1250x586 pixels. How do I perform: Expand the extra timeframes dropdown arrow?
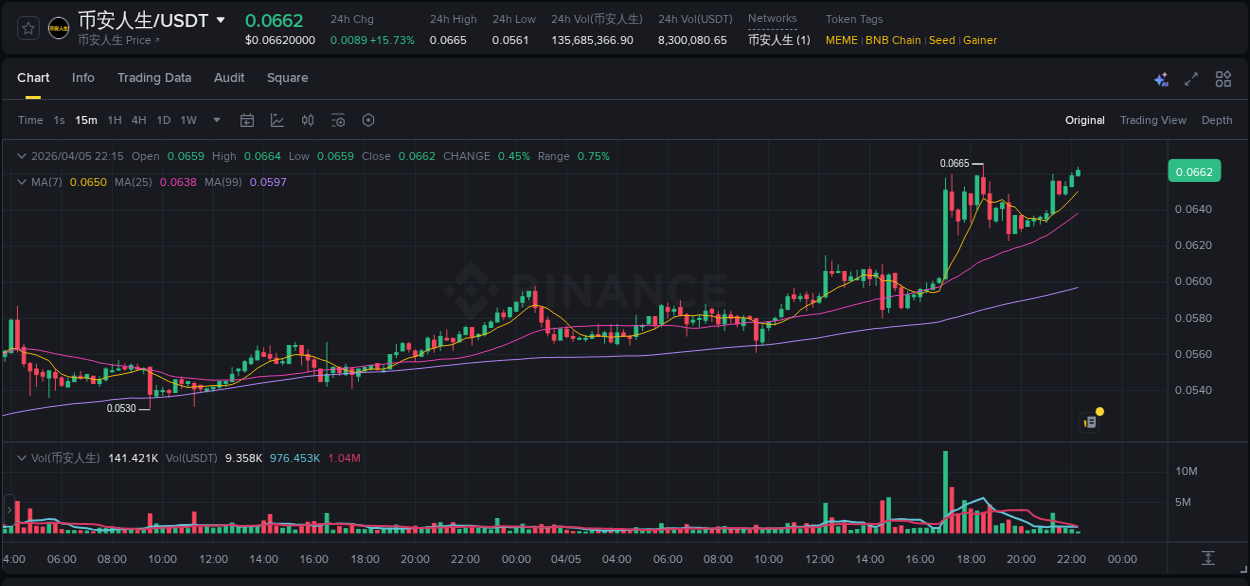coord(215,120)
